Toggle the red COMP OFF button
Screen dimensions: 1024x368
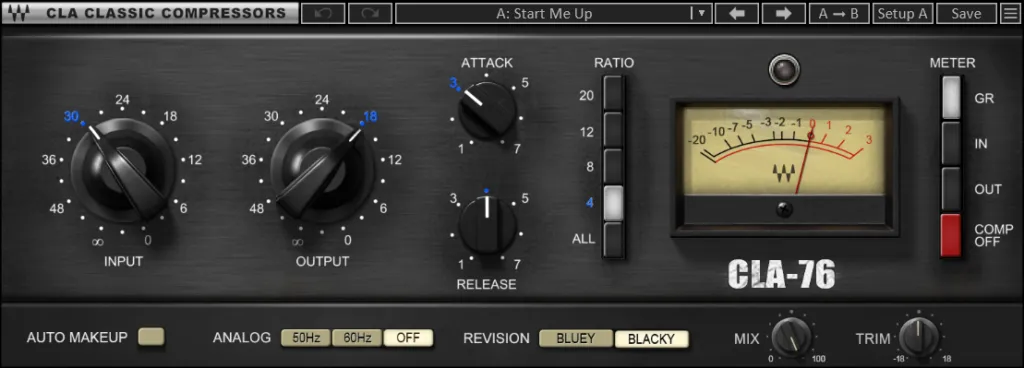click(951, 235)
